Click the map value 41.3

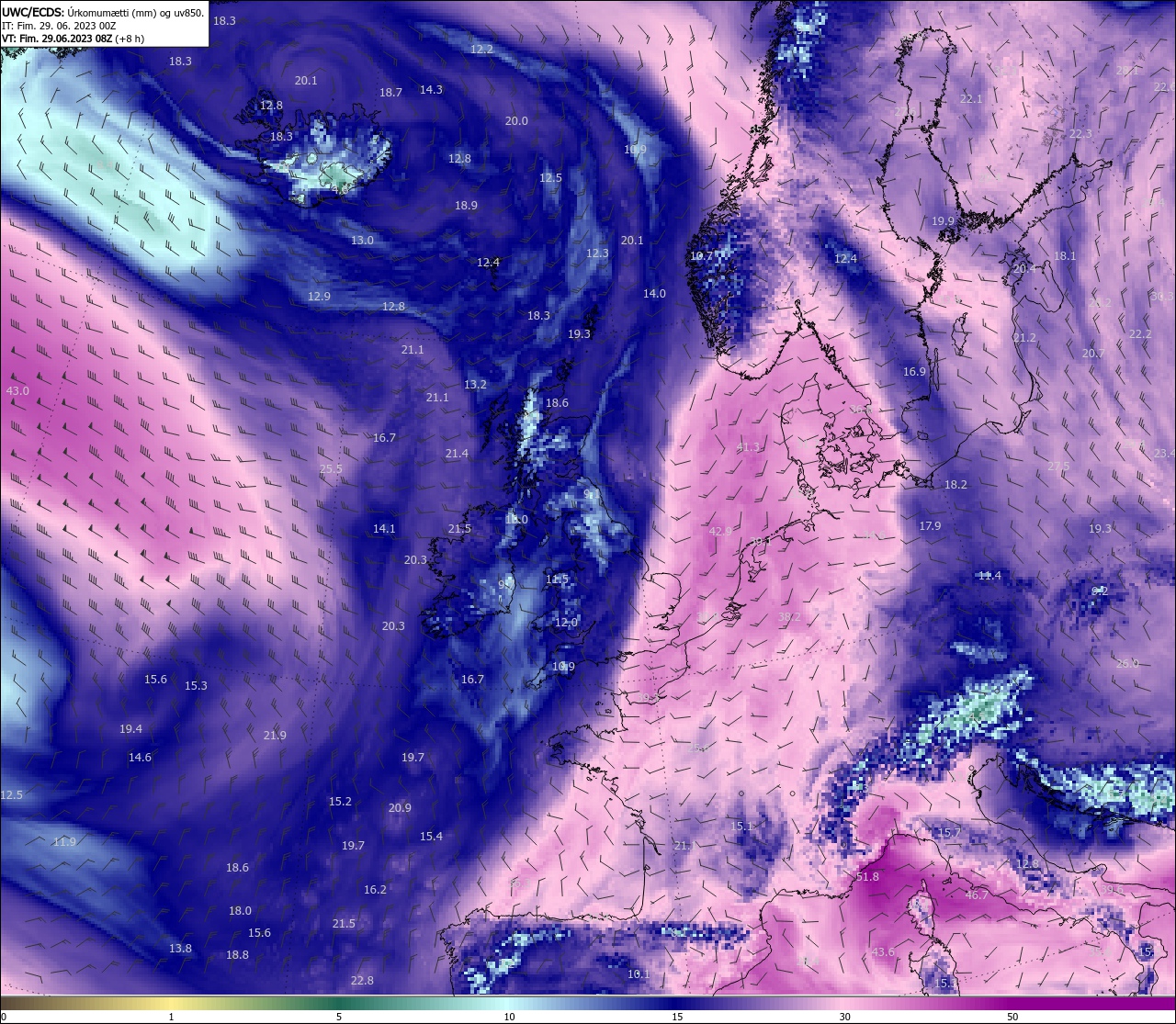click(749, 447)
